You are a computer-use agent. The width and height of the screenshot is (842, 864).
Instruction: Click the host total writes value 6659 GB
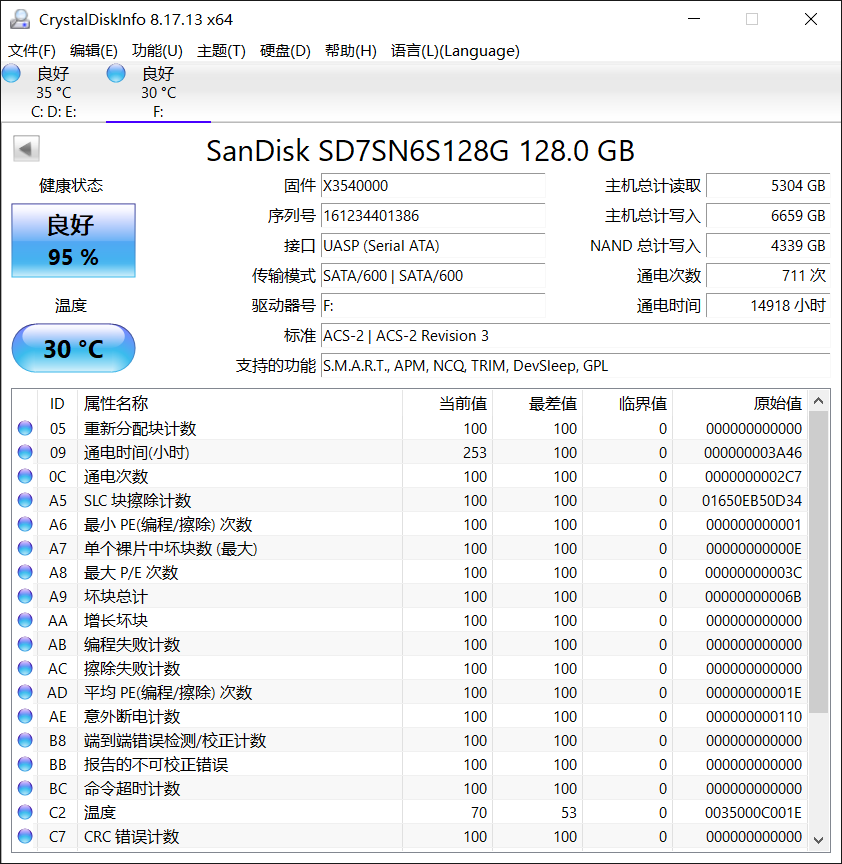click(768, 215)
